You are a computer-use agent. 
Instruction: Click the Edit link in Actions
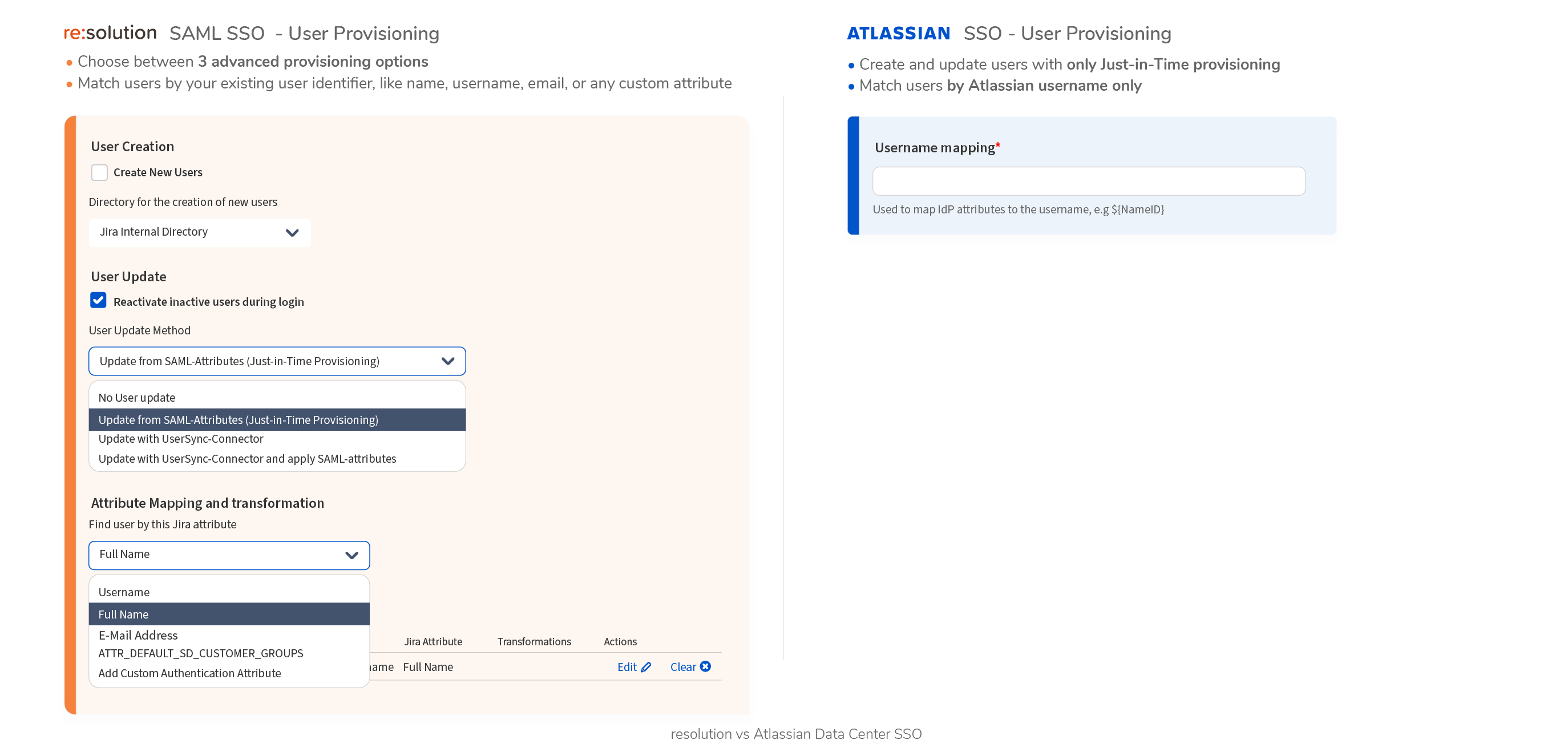pyautogui.click(x=627, y=666)
